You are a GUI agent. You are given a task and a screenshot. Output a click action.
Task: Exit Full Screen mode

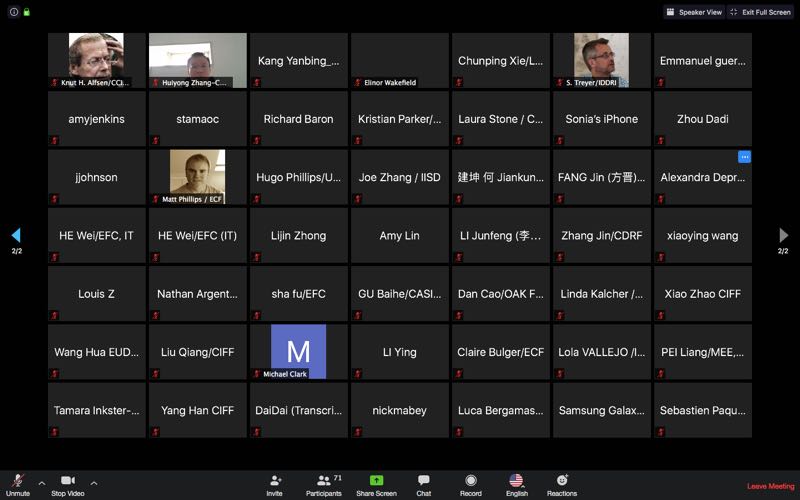coord(761,12)
